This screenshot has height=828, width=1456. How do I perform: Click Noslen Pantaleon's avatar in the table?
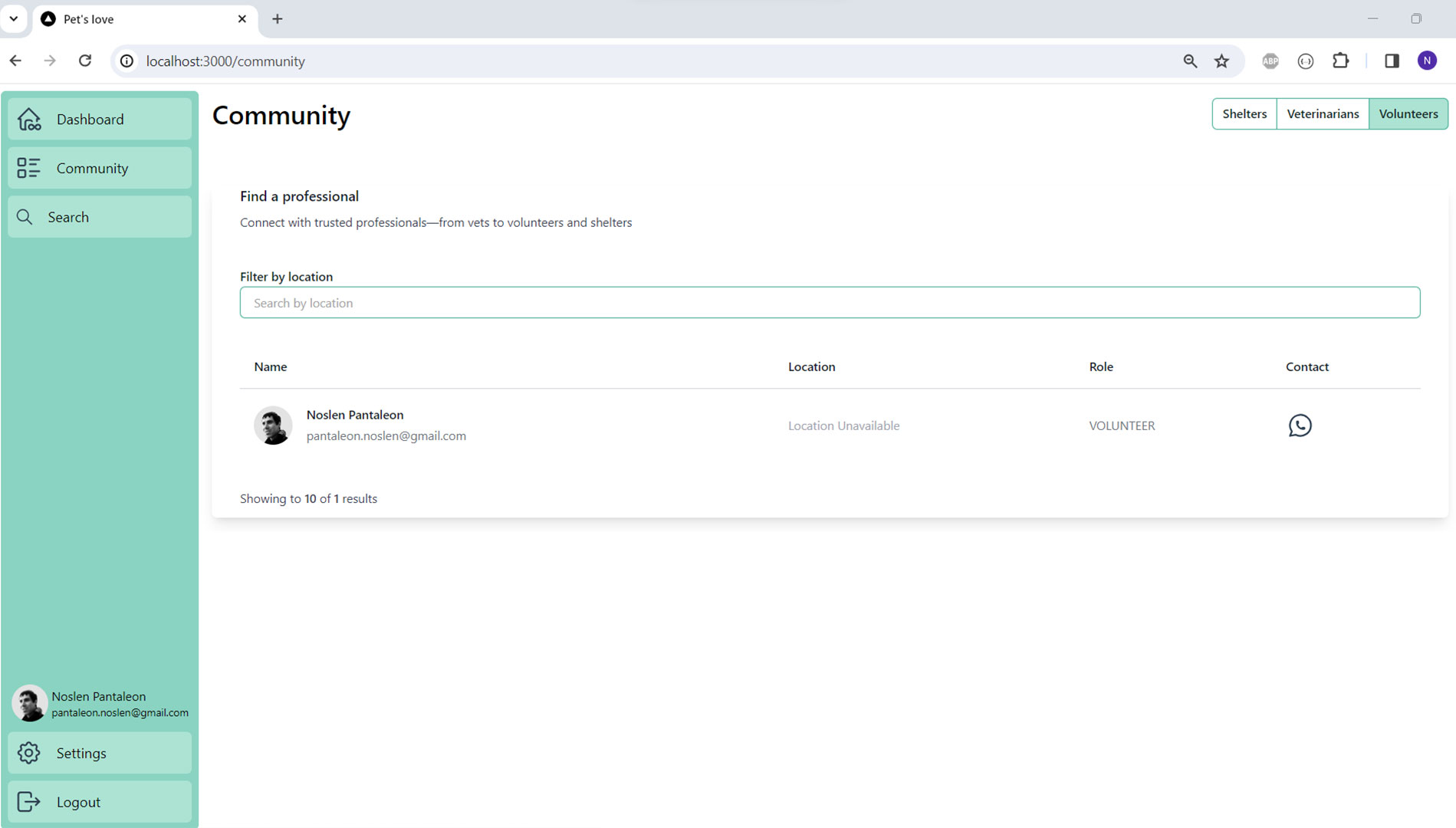pos(273,426)
